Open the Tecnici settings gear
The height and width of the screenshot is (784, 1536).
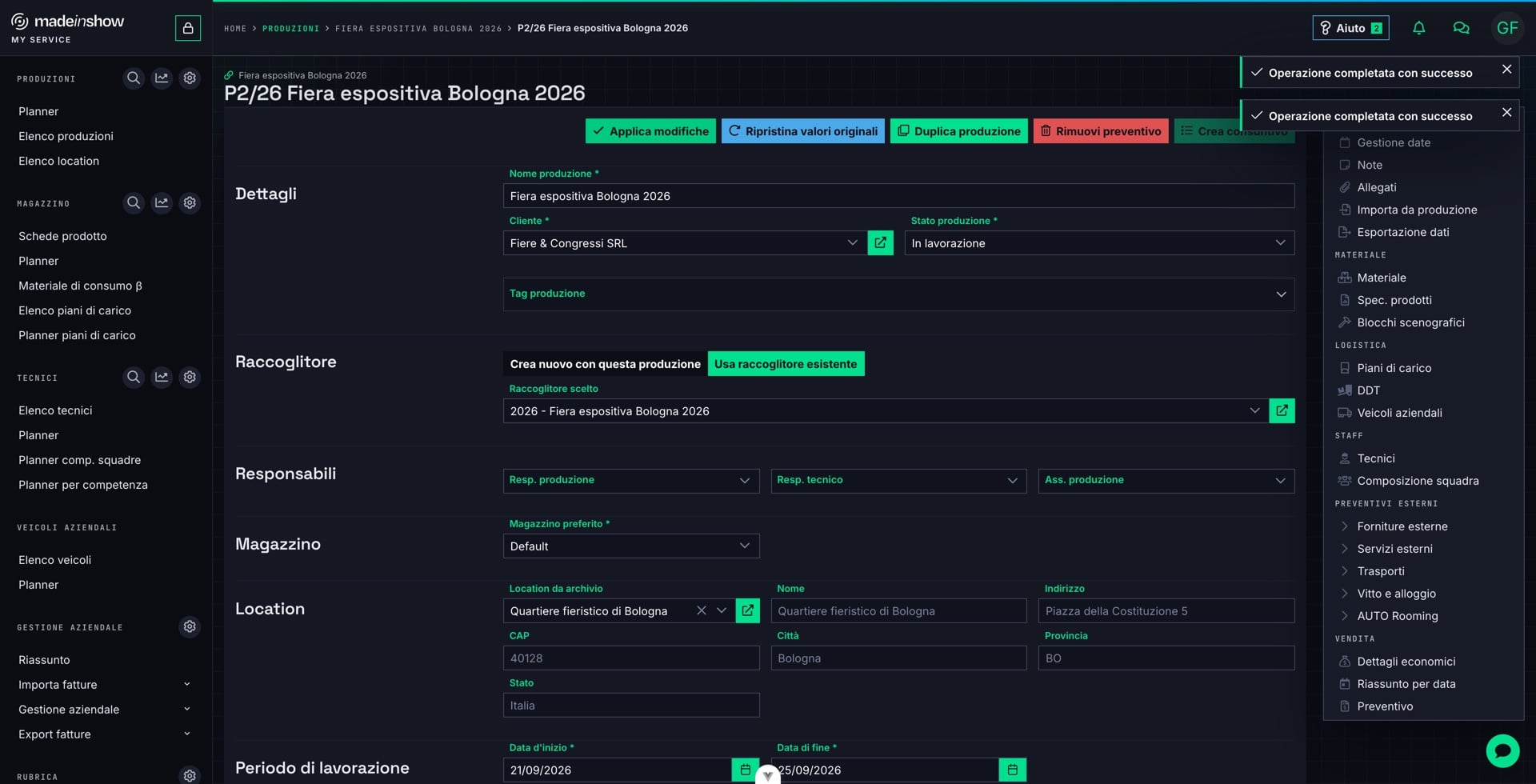pyautogui.click(x=190, y=377)
